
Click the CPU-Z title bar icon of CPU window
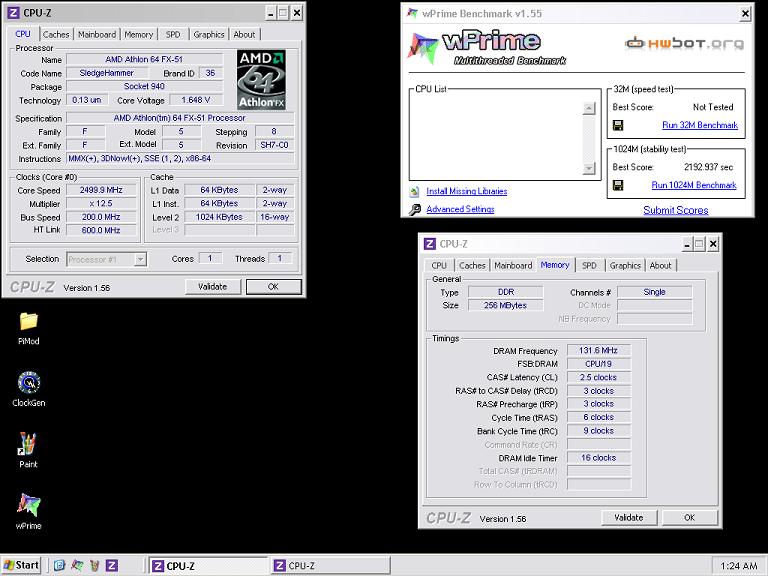13,13
